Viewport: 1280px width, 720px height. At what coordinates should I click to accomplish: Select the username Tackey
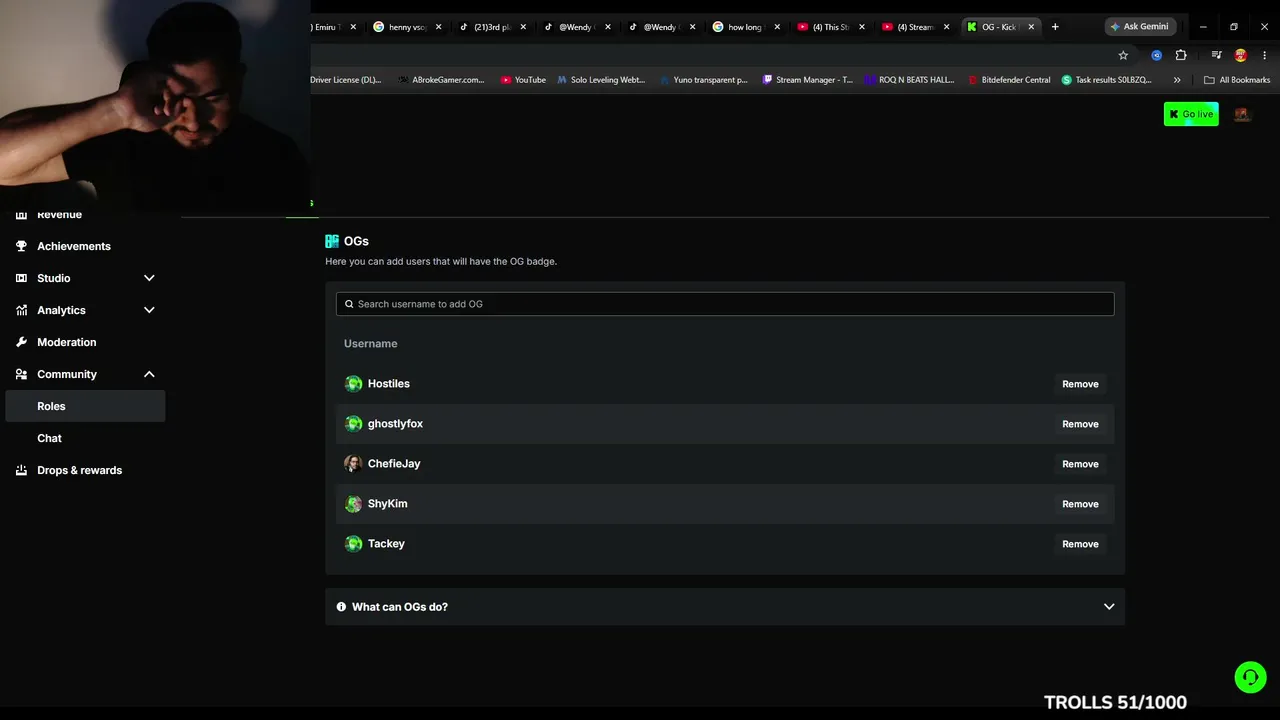click(x=386, y=544)
